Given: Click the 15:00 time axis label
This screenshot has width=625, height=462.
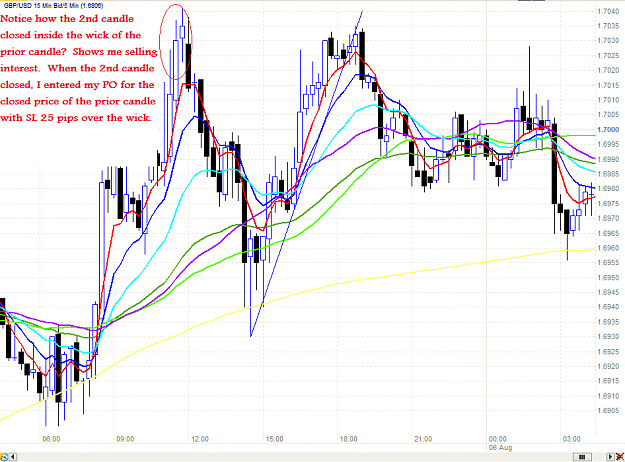Looking at the screenshot, I should 274,439.
